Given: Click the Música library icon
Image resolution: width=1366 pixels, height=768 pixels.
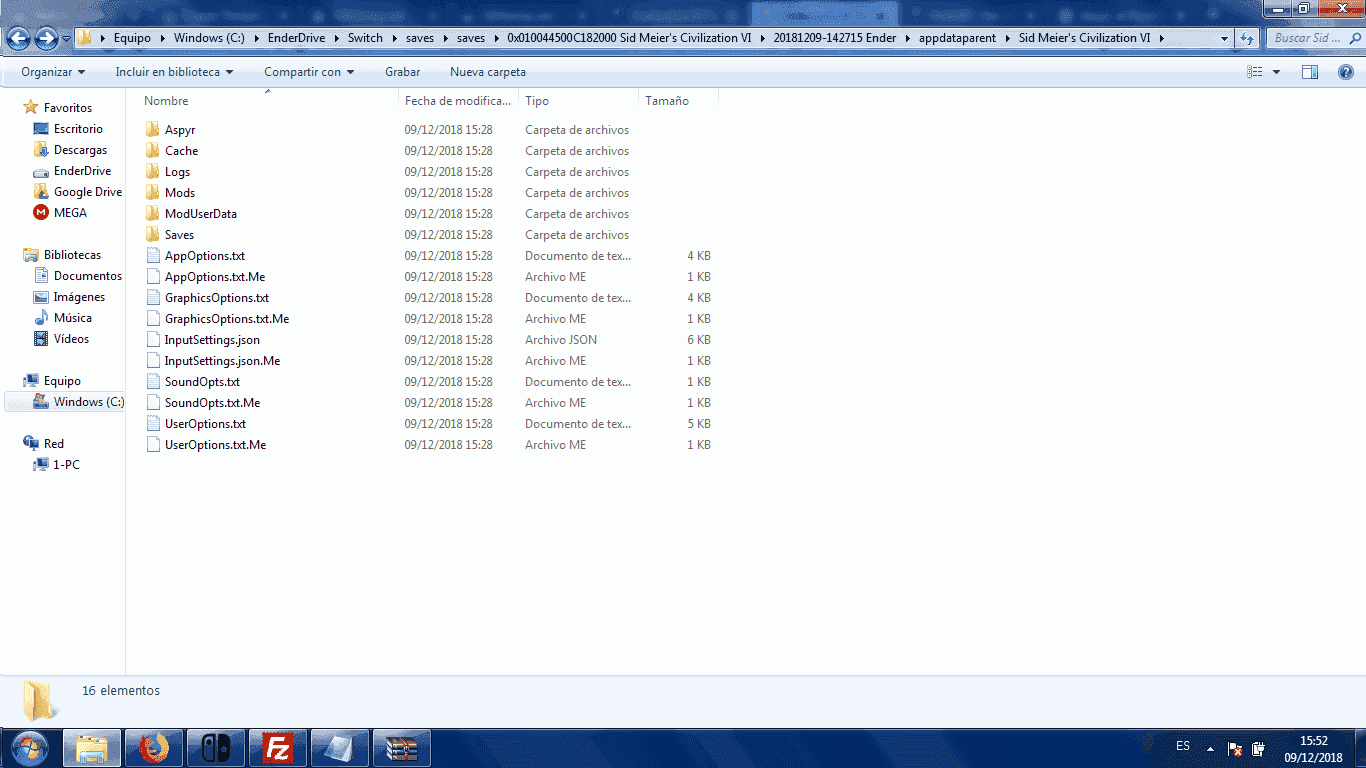Looking at the screenshot, I should tap(41, 318).
